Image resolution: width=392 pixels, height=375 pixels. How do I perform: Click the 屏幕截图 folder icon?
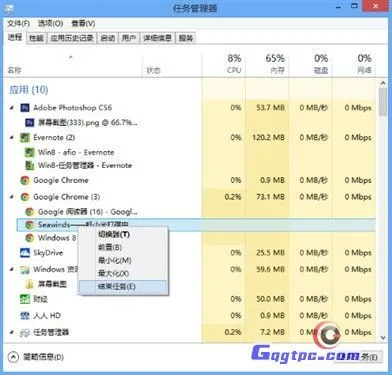pos(30,284)
